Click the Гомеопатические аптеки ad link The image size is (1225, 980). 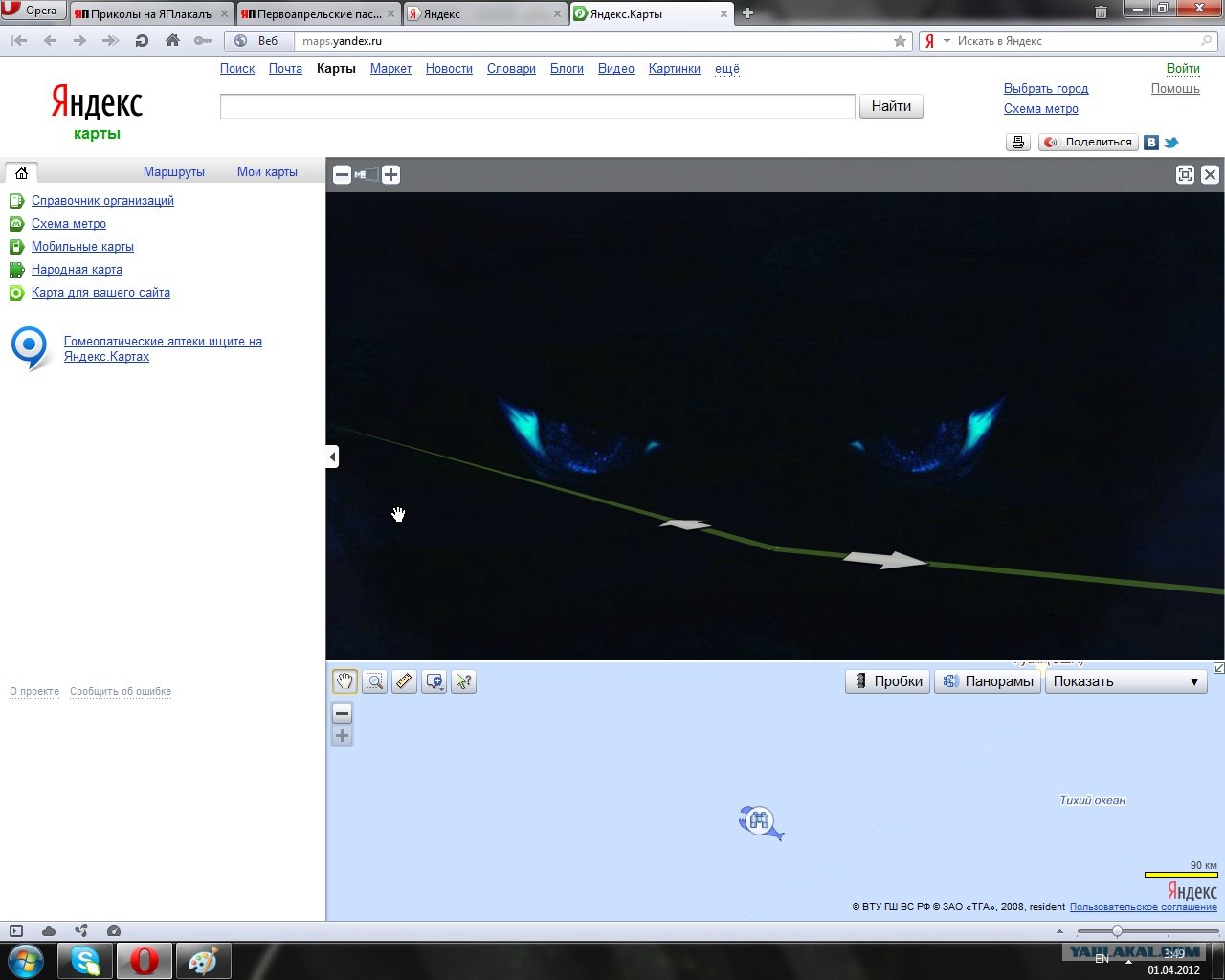pyautogui.click(x=163, y=349)
